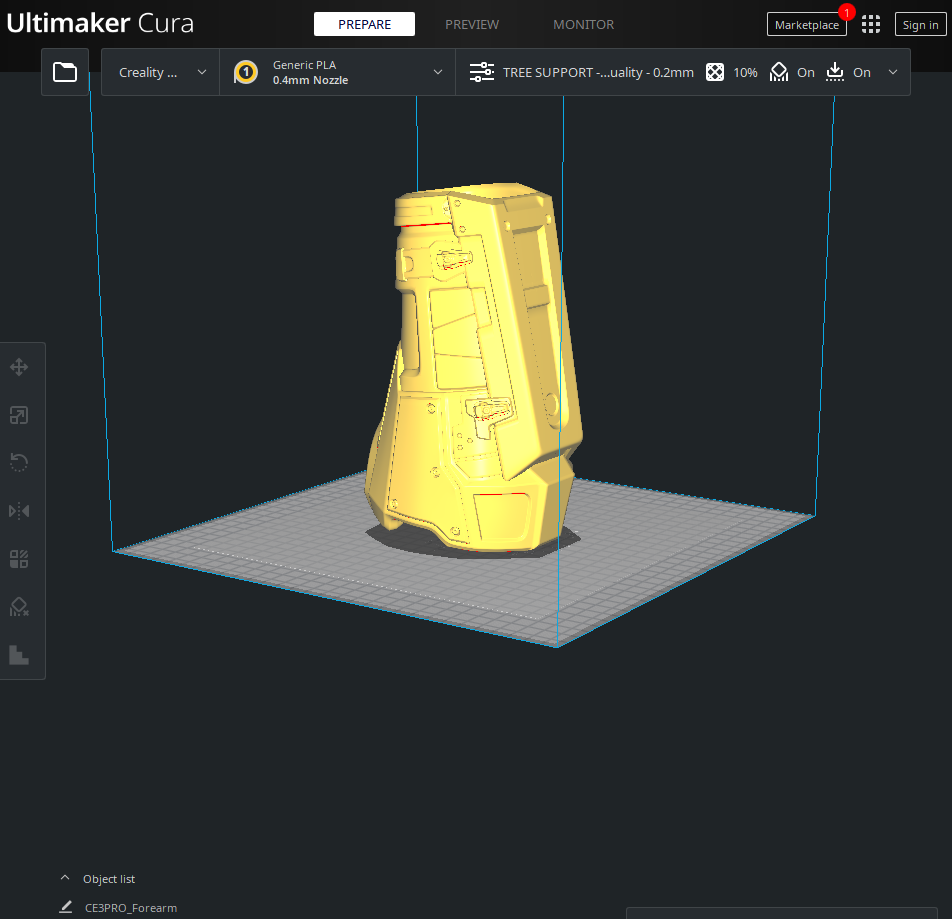
Task: Click the build plate adhesion icon
Action: tap(835, 72)
